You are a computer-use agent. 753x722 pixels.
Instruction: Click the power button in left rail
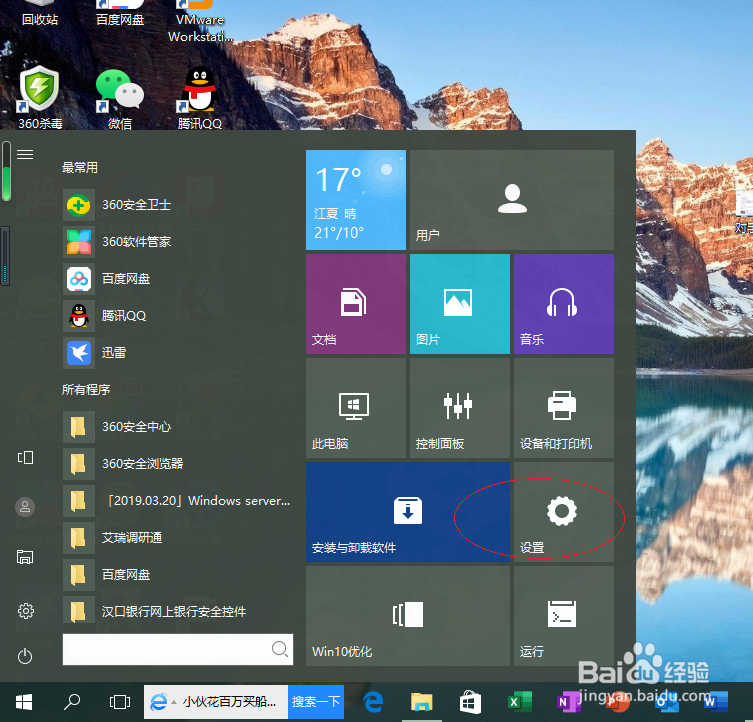point(25,656)
